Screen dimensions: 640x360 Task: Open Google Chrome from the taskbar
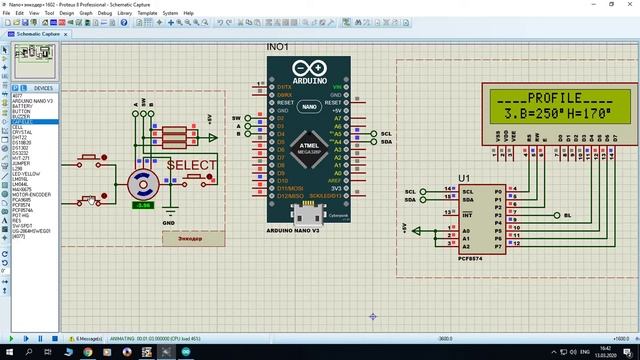point(87,352)
